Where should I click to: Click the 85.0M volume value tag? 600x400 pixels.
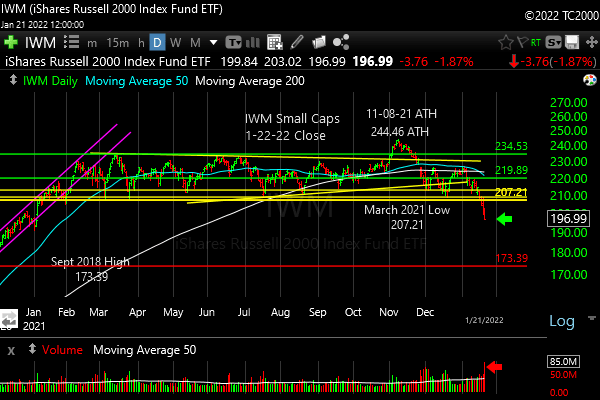(563, 361)
